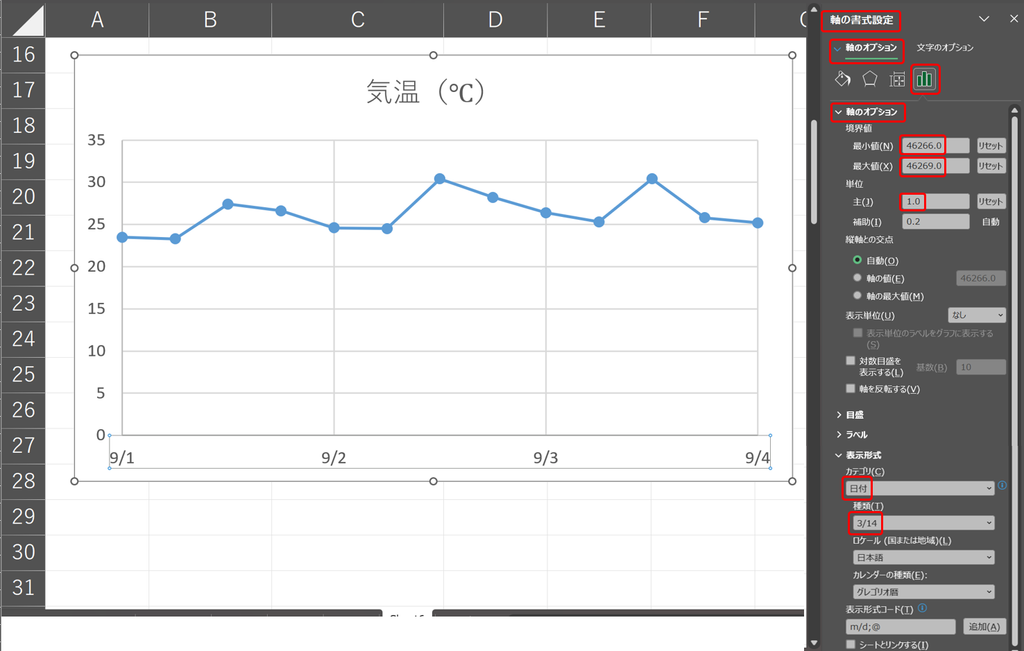Select row header 20
The height and width of the screenshot is (651, 1024).
click(24, 197)
